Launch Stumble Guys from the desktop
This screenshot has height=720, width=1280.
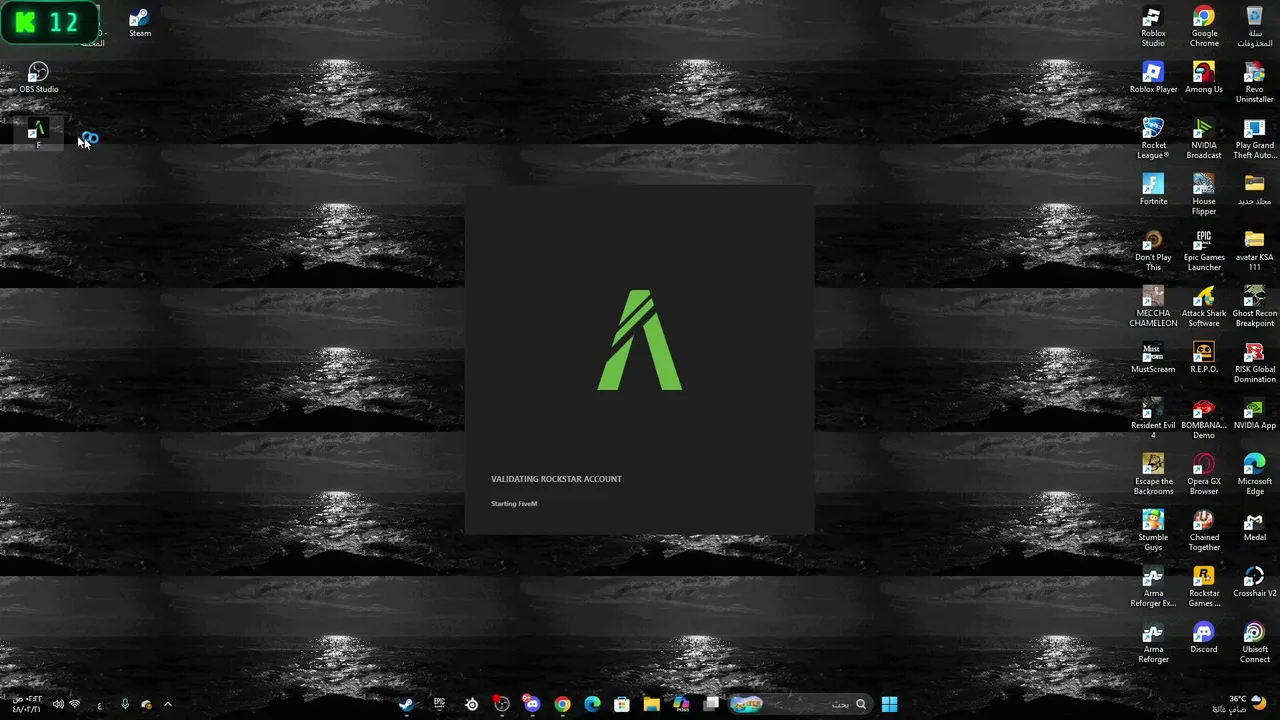[x=1153, y=531]
